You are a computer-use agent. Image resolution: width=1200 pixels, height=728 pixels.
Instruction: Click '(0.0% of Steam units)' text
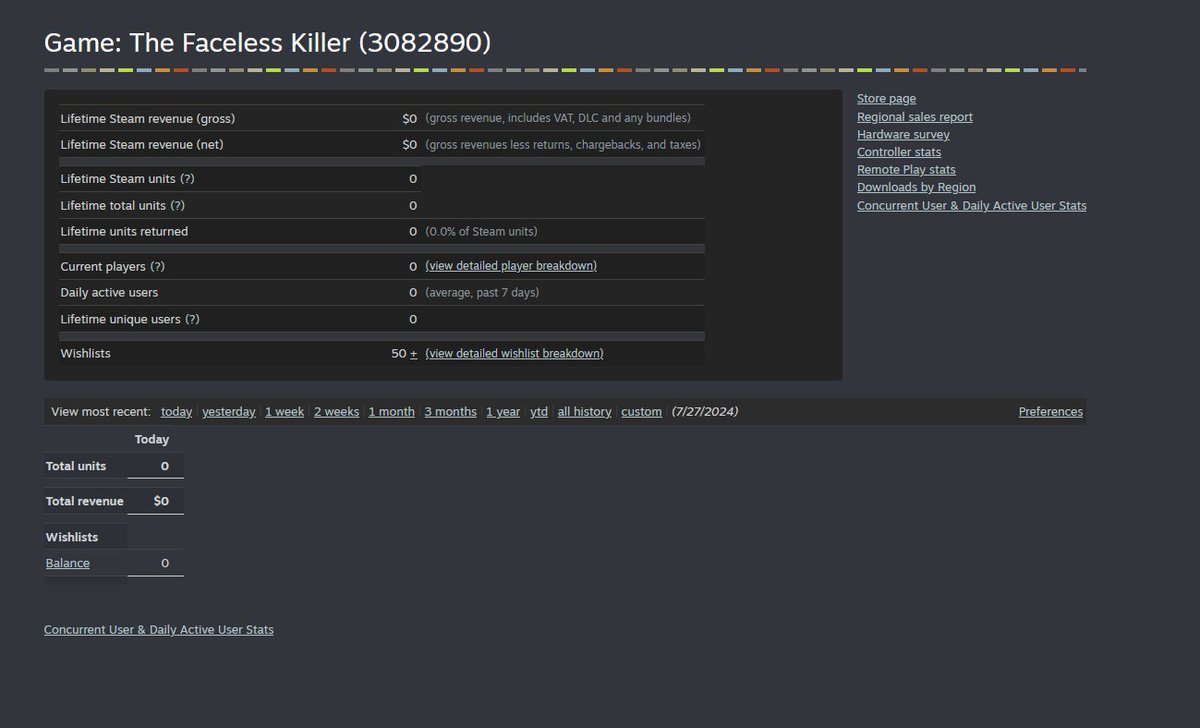point(481,232)
